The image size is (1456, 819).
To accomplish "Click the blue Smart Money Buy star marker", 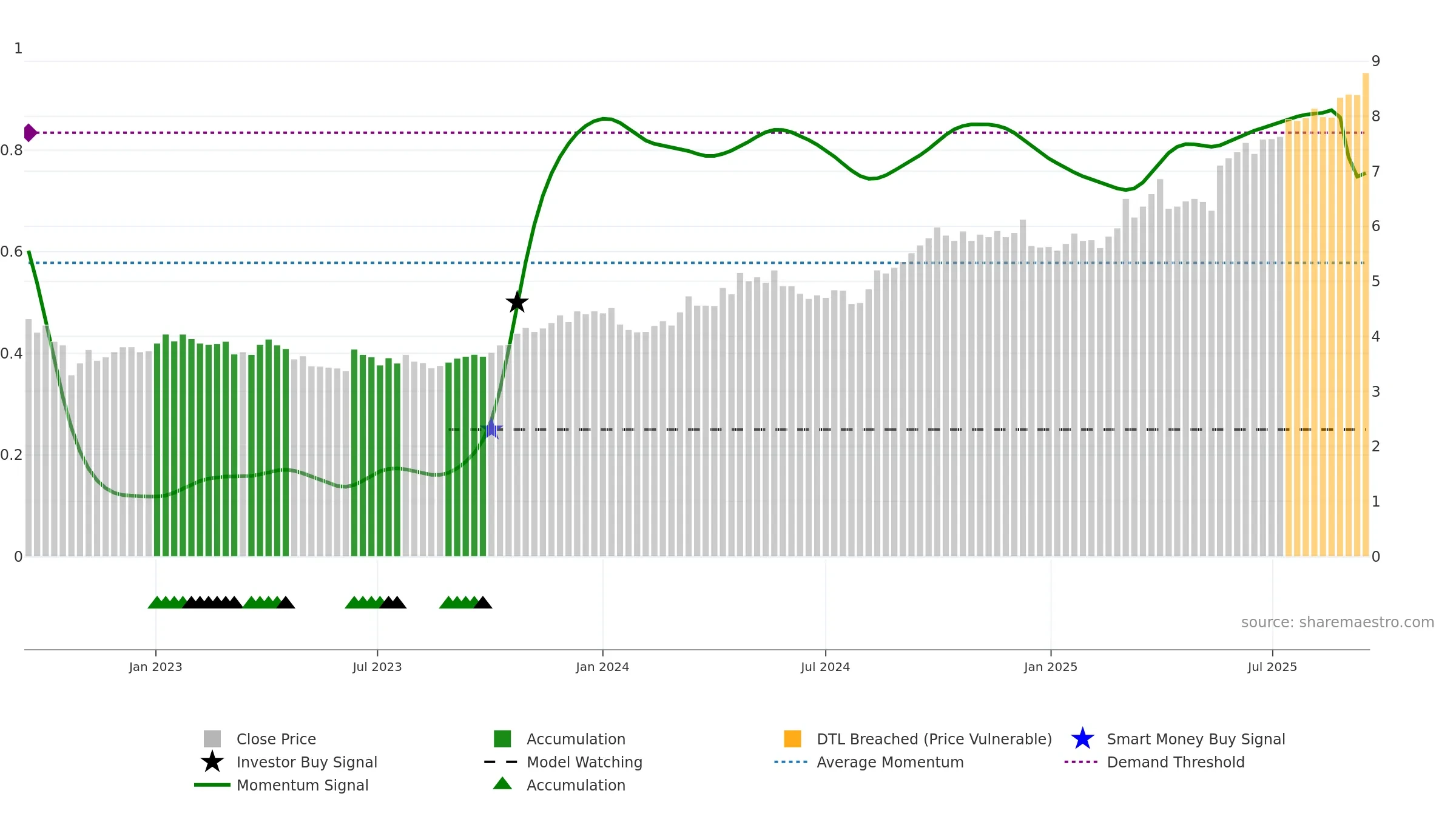I will pyautogui.click(x=492, y=429).
